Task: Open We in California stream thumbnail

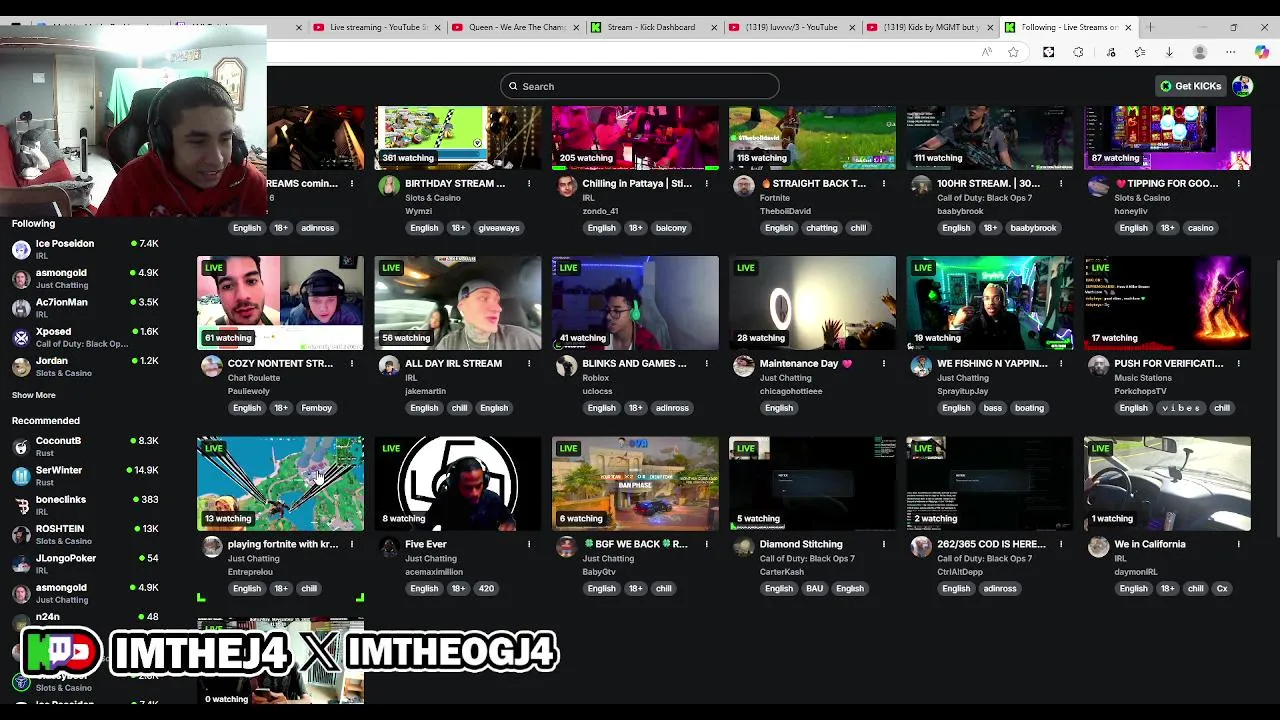Action: click(1167, 483)
